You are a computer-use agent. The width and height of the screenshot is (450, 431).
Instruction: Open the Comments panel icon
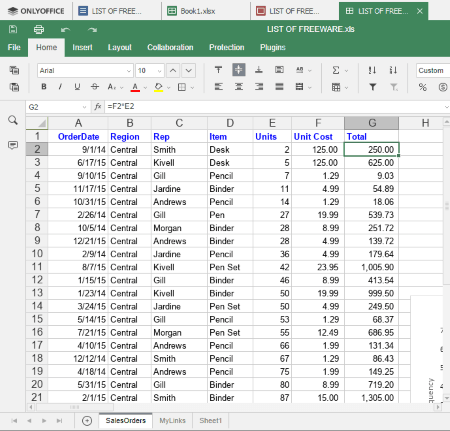(x=13, y=145)
